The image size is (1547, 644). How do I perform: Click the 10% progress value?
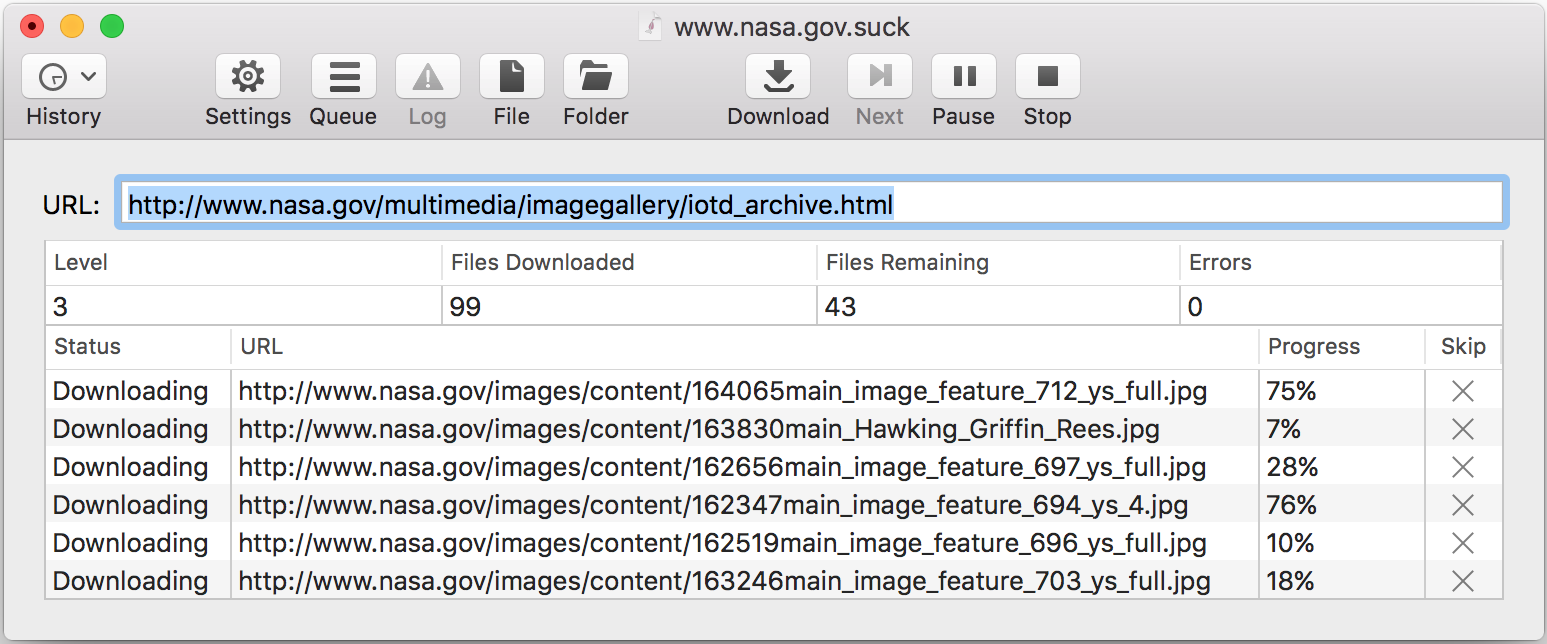[1291, 543]
